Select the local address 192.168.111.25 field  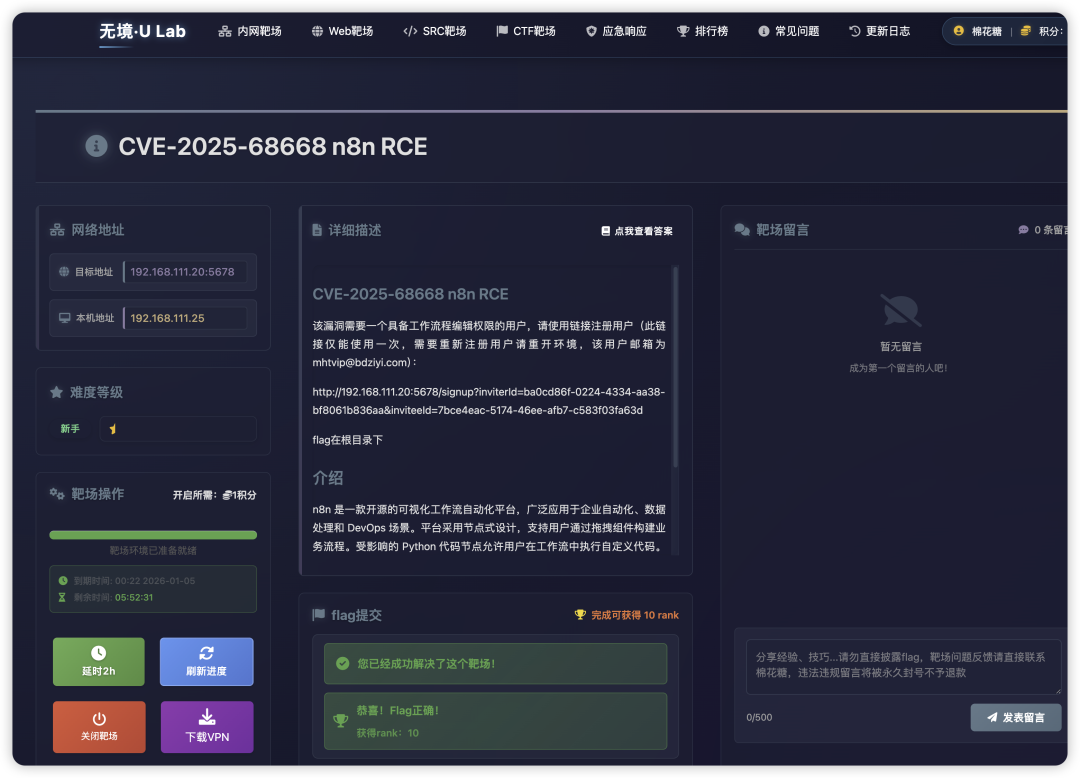[x=185, y=318]
